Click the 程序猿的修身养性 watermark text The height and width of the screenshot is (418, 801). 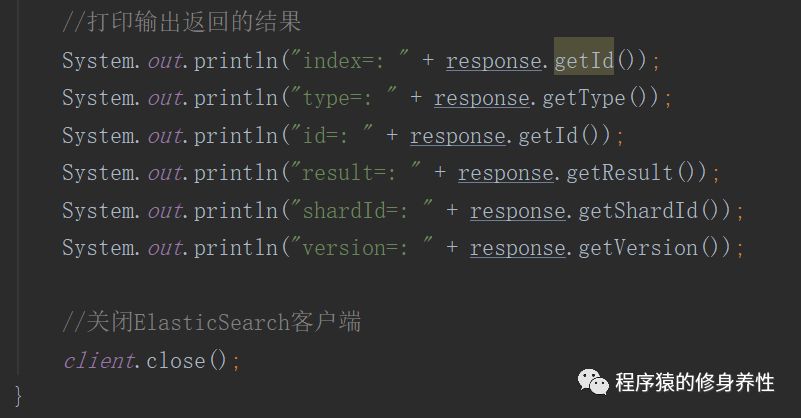[x=695, y=382]
